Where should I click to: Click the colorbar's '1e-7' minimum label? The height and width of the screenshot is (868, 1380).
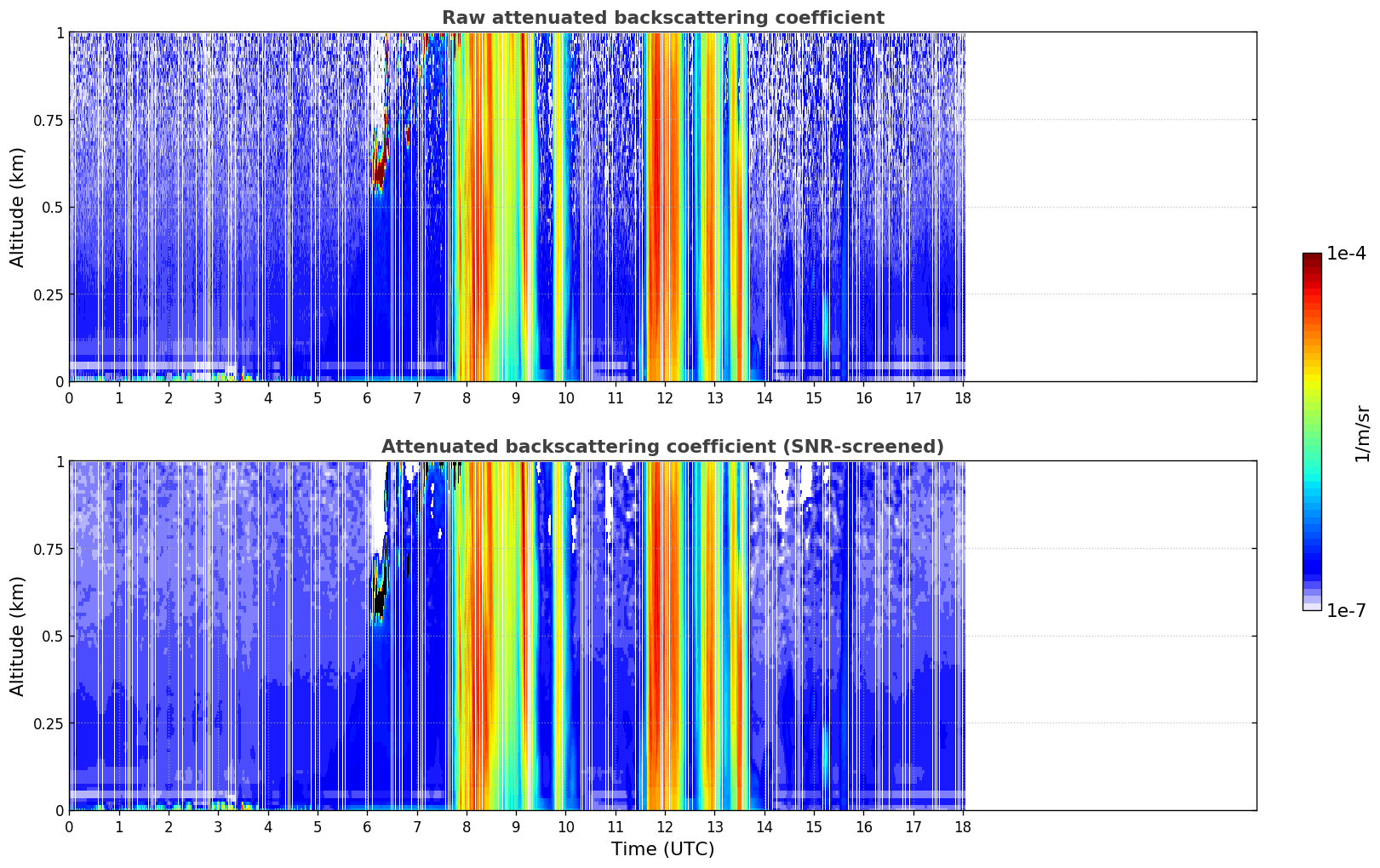click(1346, 610)
